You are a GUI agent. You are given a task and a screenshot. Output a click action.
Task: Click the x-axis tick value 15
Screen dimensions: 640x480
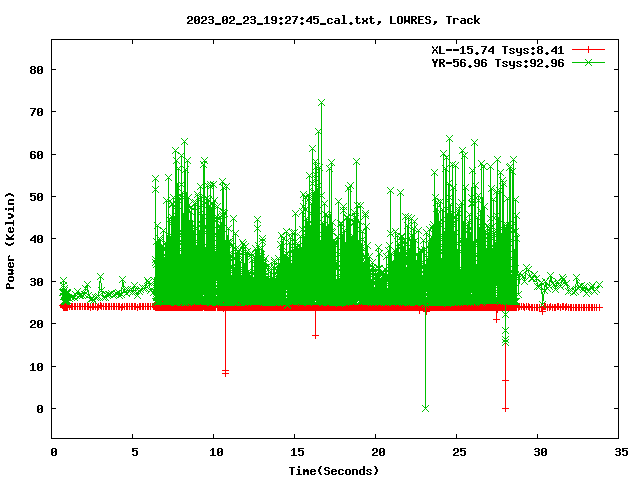pyautogui.click(x=297, y=452)
